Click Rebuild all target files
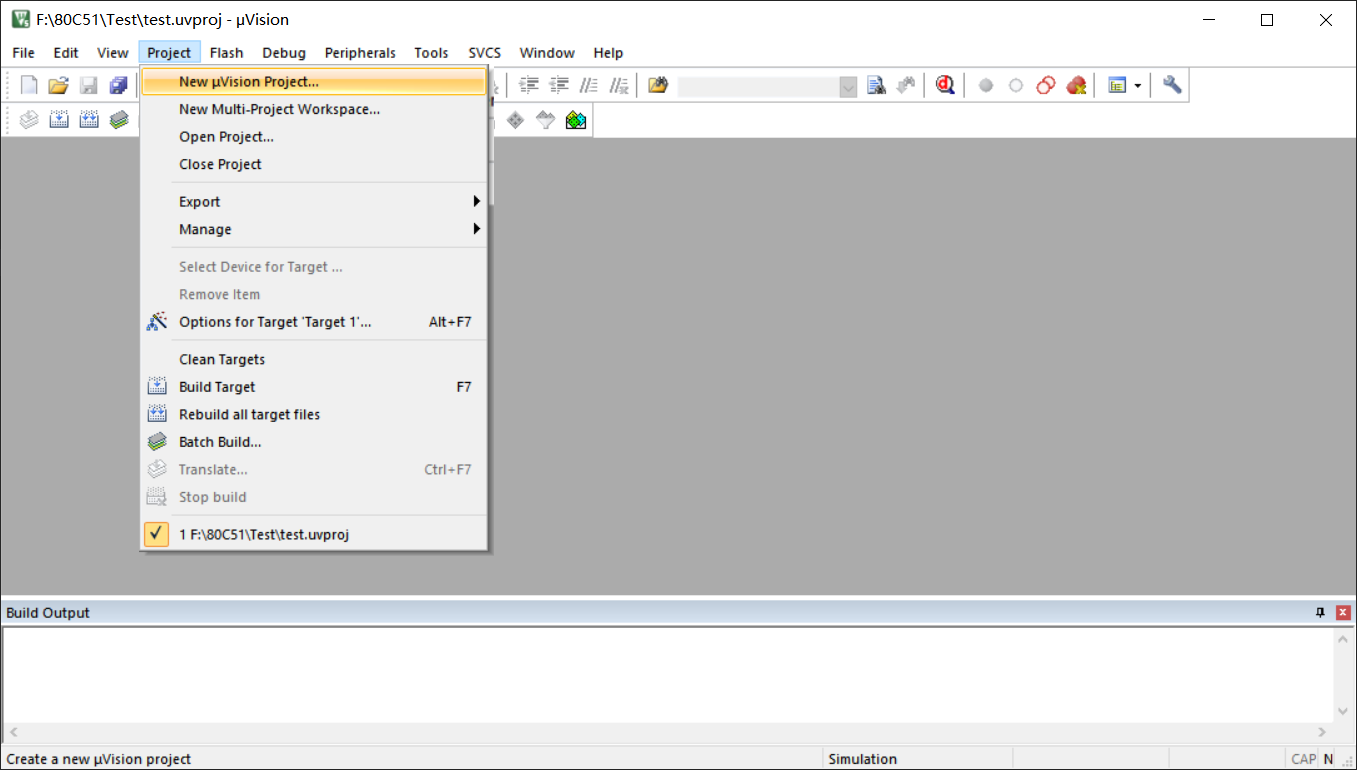This screenshot has height=770, width=1357. click(249, 414)
